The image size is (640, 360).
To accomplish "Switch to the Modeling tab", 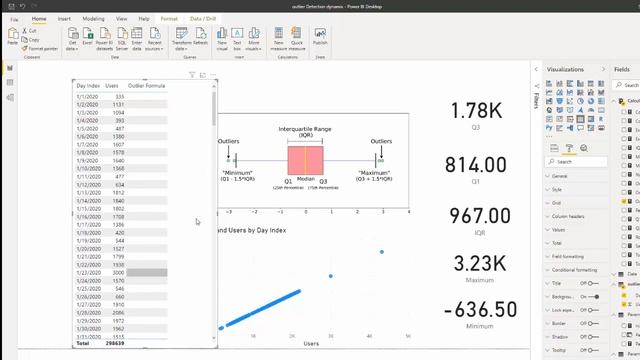I will point(93,19).
